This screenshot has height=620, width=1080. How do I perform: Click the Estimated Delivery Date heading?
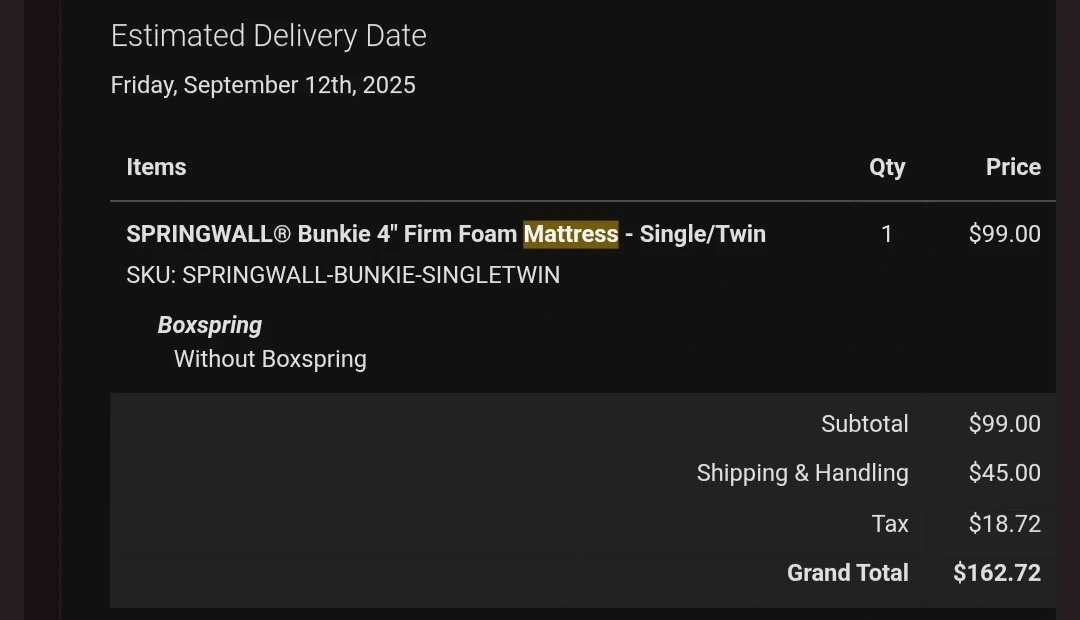click(268, 36)
